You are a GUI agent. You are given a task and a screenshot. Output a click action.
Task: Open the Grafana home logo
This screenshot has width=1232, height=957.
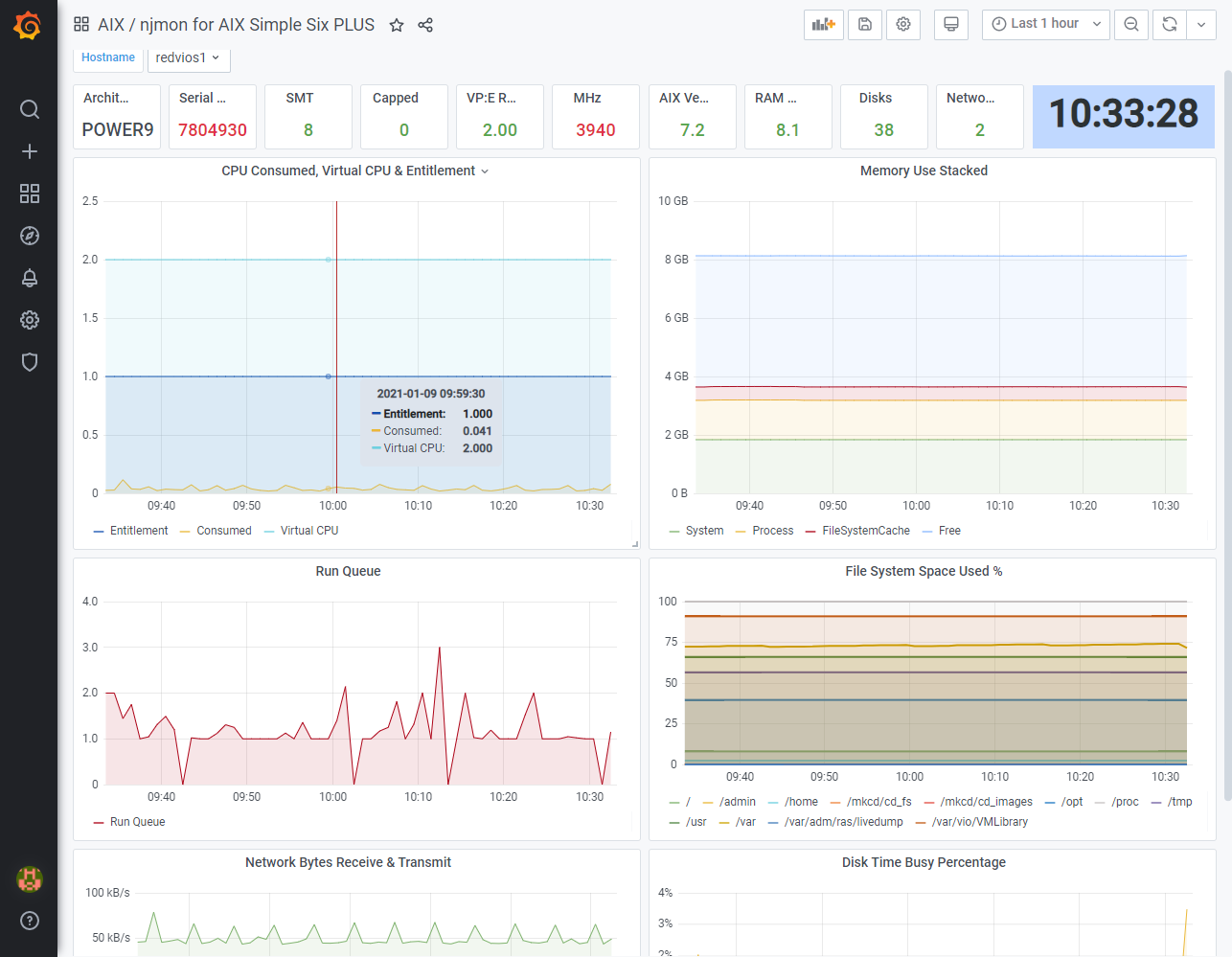[x=28, y=26]
